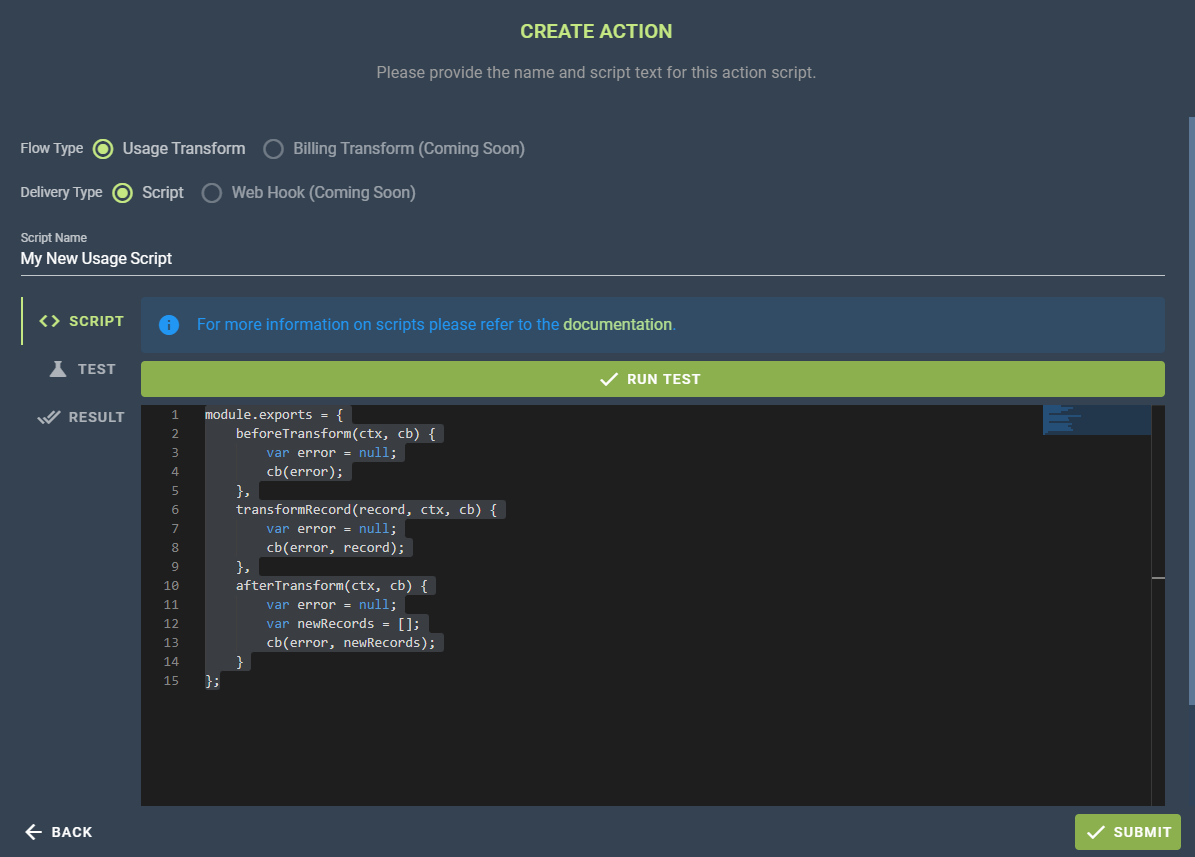Image resolution: width=1195 pixels, height=857 pixels.
Task: Choose the Script delivery type radio
Action: point(122,193)
